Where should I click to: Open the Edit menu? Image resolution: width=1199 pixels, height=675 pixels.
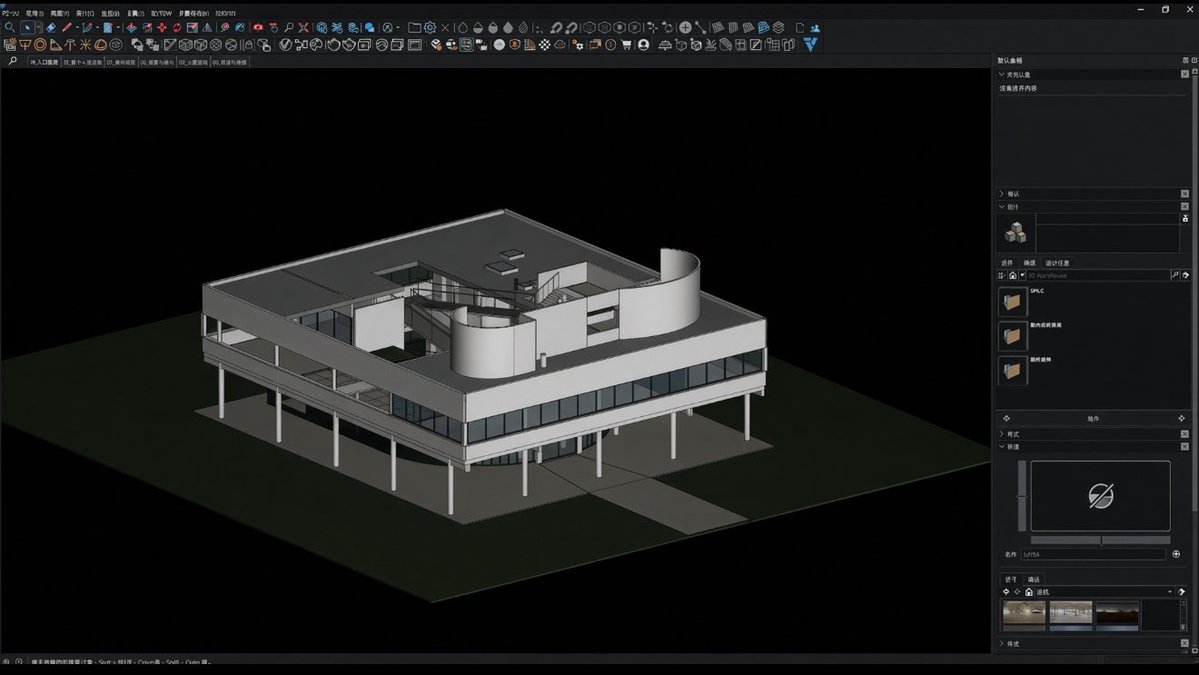tap(35, 13)
